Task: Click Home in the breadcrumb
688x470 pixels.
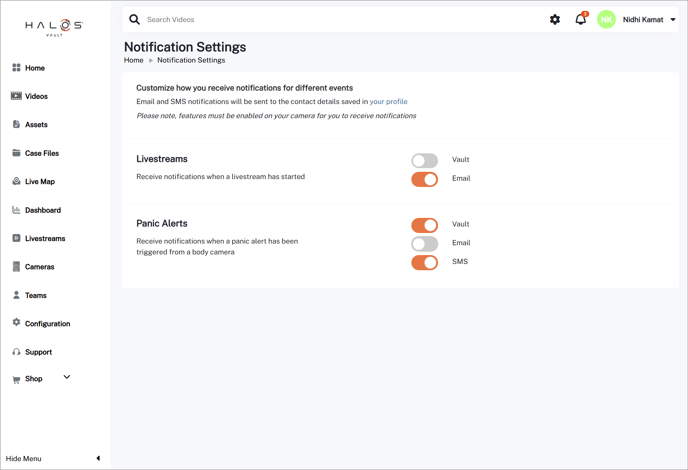Action: pos(133,60)
